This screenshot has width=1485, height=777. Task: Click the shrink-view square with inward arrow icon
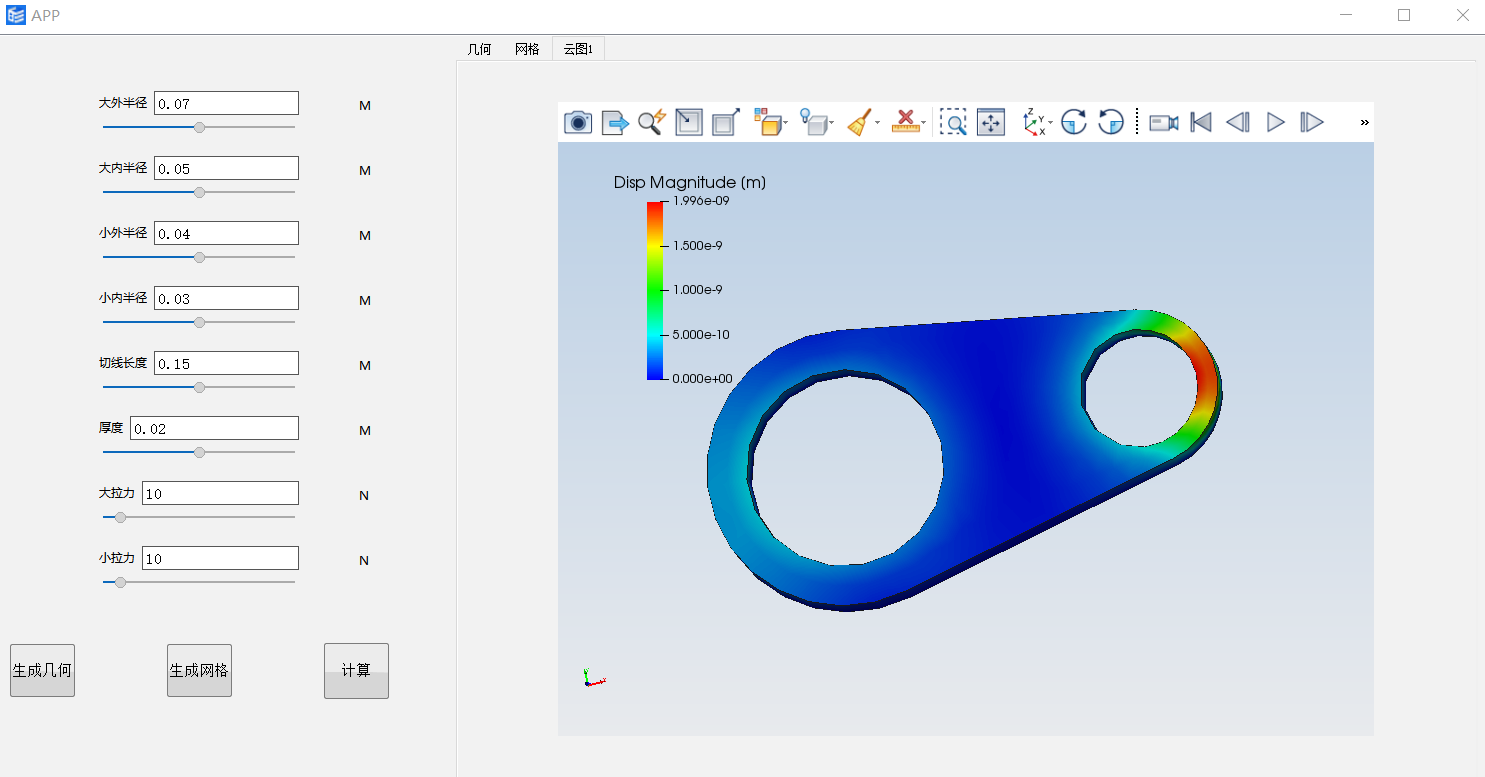tap(689, 122)
